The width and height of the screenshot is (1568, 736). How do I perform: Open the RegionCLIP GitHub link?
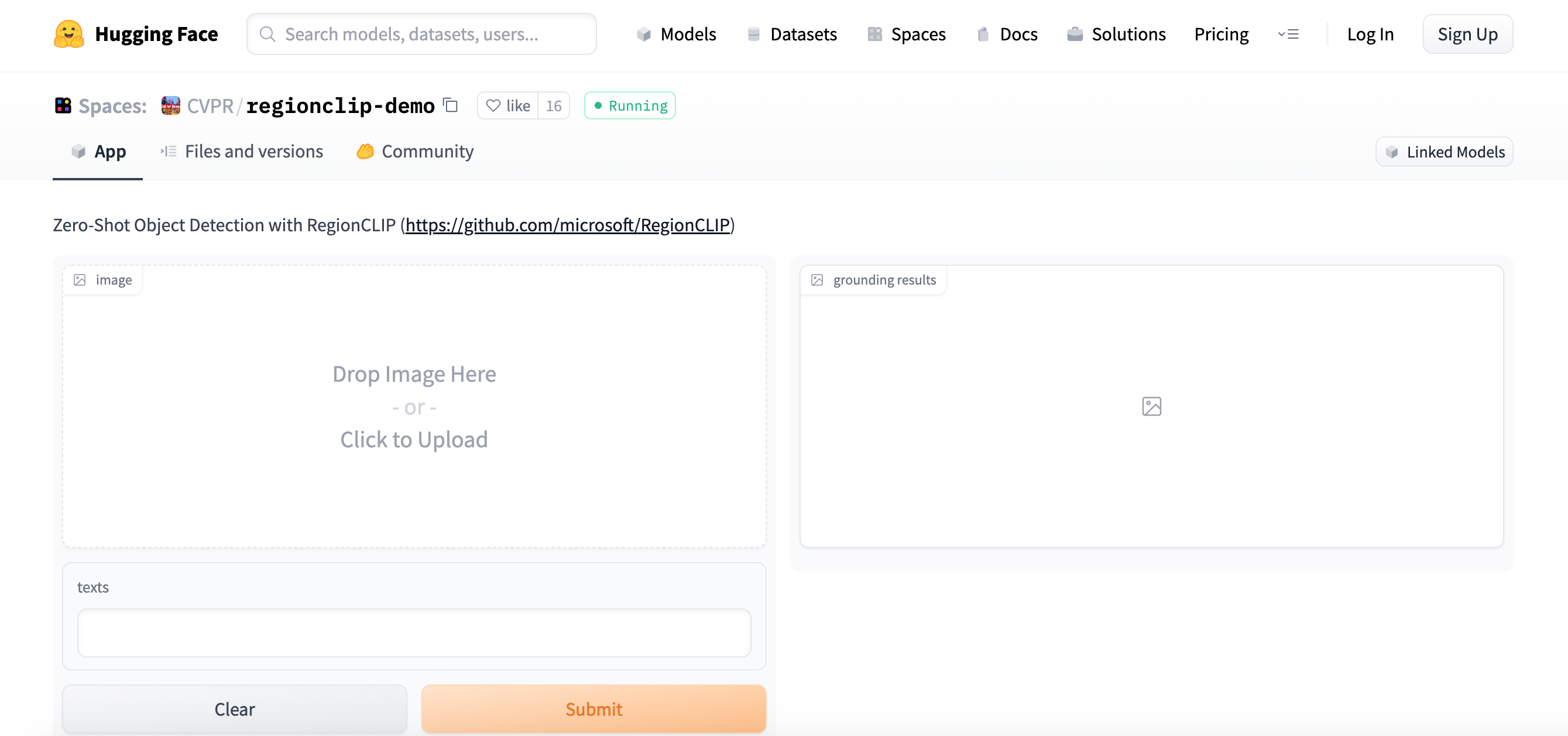567,225
